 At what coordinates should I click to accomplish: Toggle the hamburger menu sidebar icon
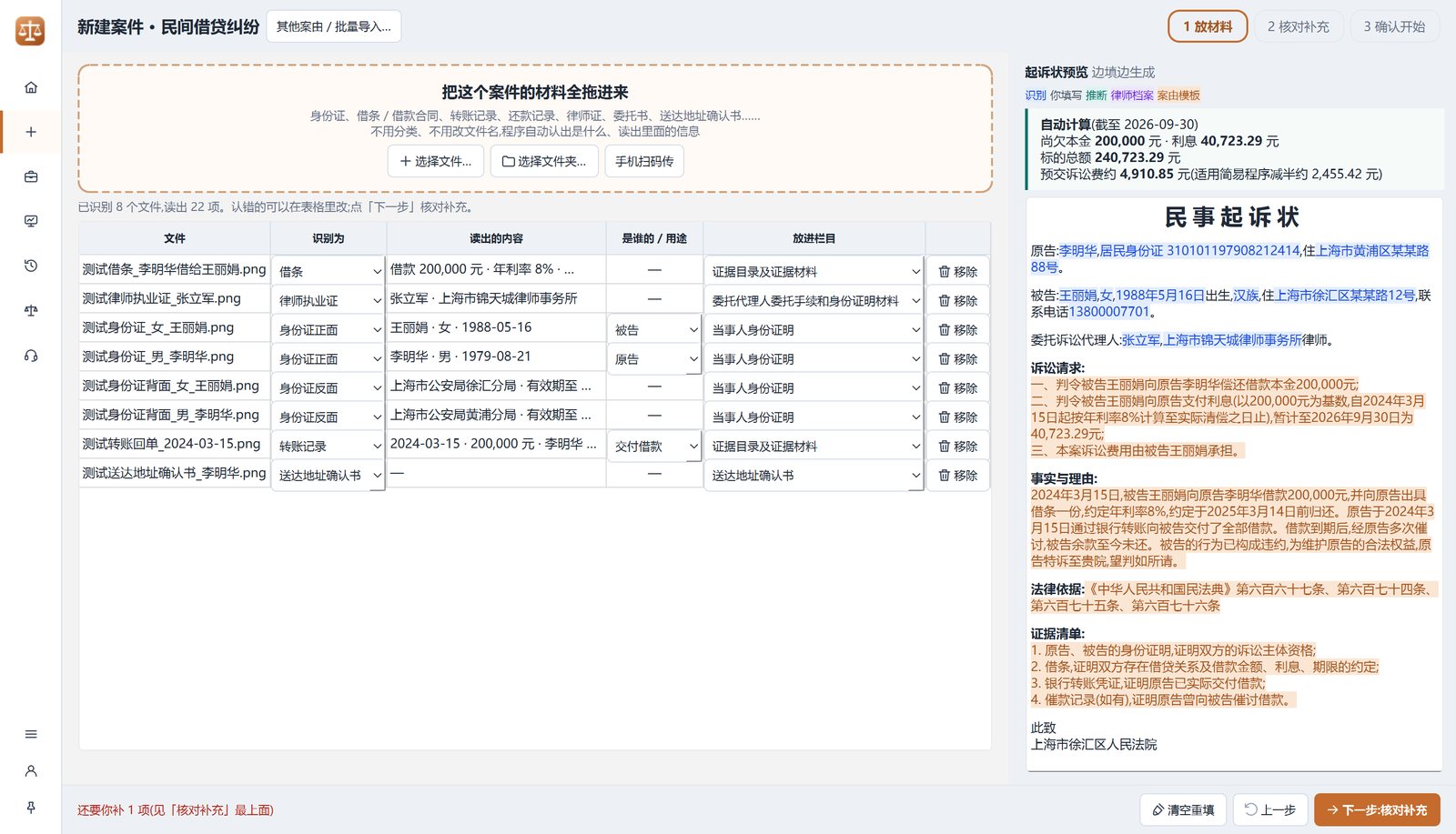point(31,734)
